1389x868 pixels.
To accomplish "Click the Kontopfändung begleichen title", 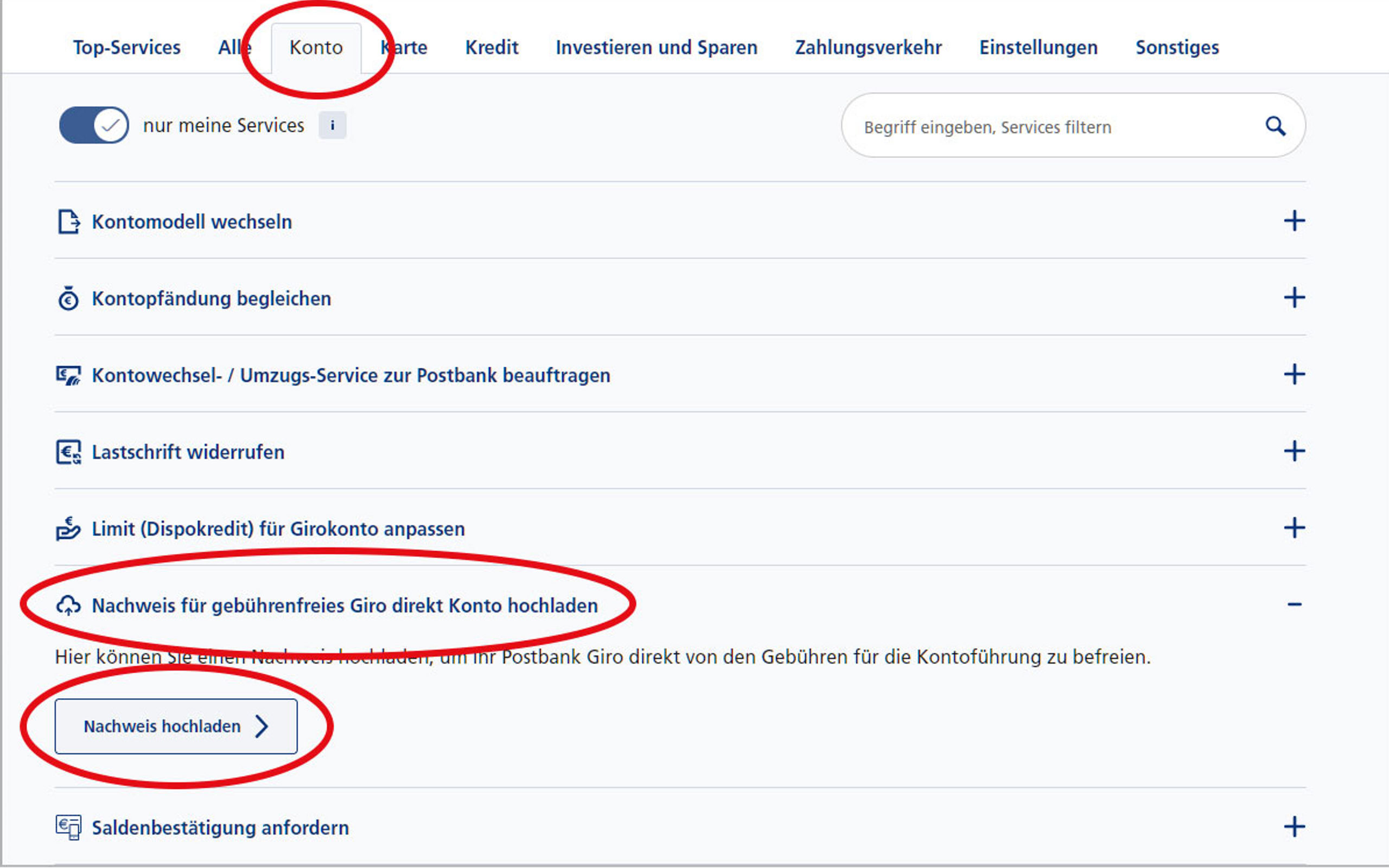I will tap(211, 299).
